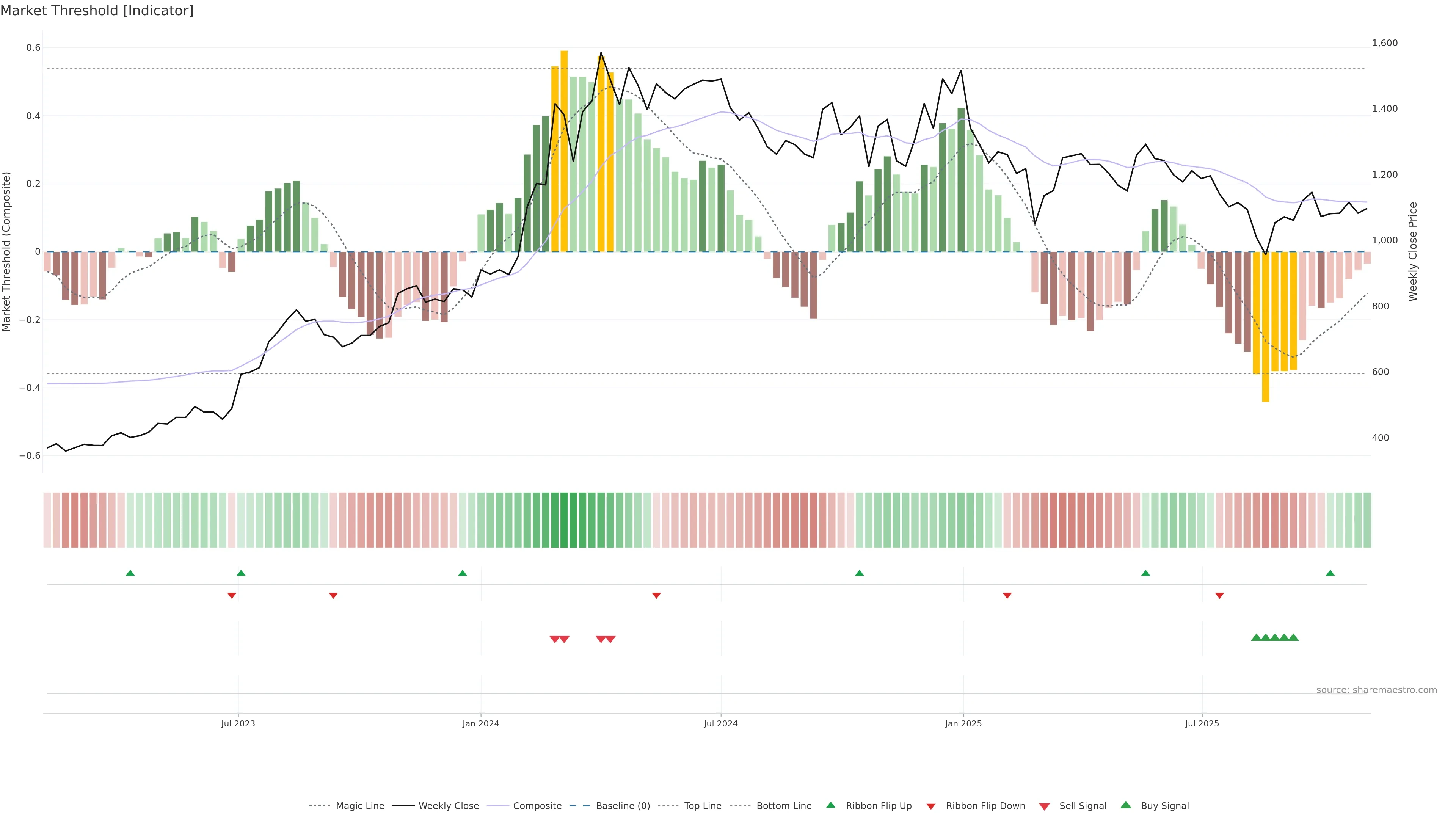Viewport: 1456px width, 819px height.
Task: Click the darkest green ribbon segment
Action: coord(563,520)
